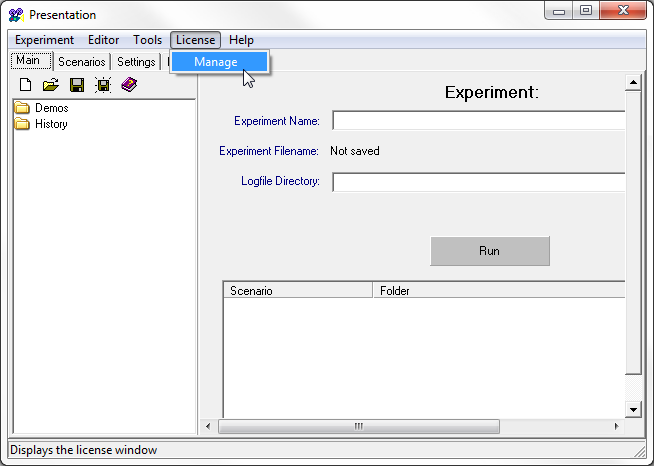This screenshot has height=466, width=654.
Task: Click the Demos tree item label
Action: (52, 108)
